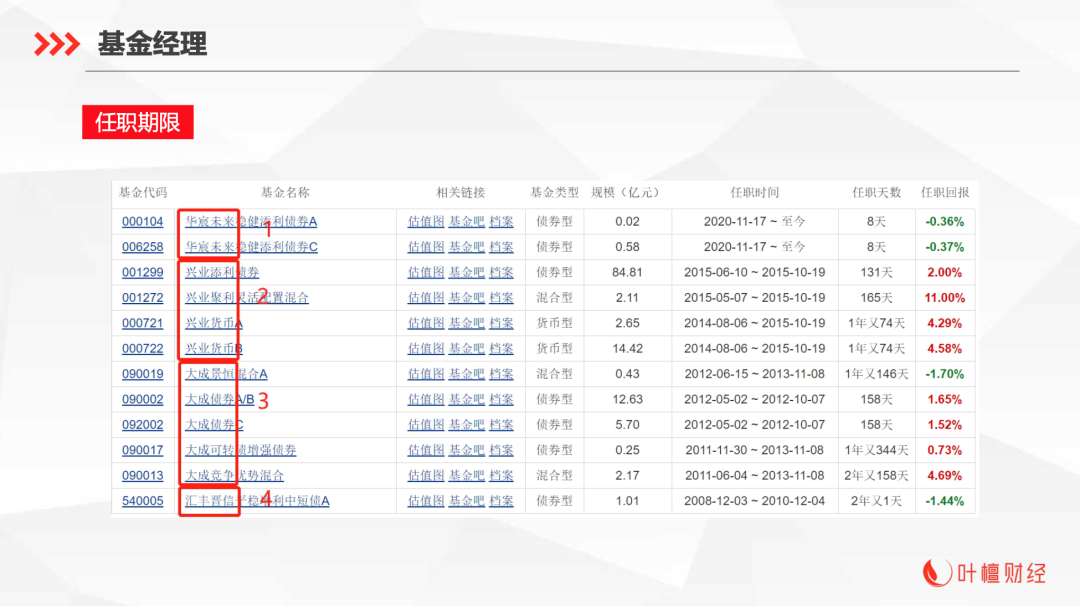Open fund code 090017 link

(x=143, y=451)
